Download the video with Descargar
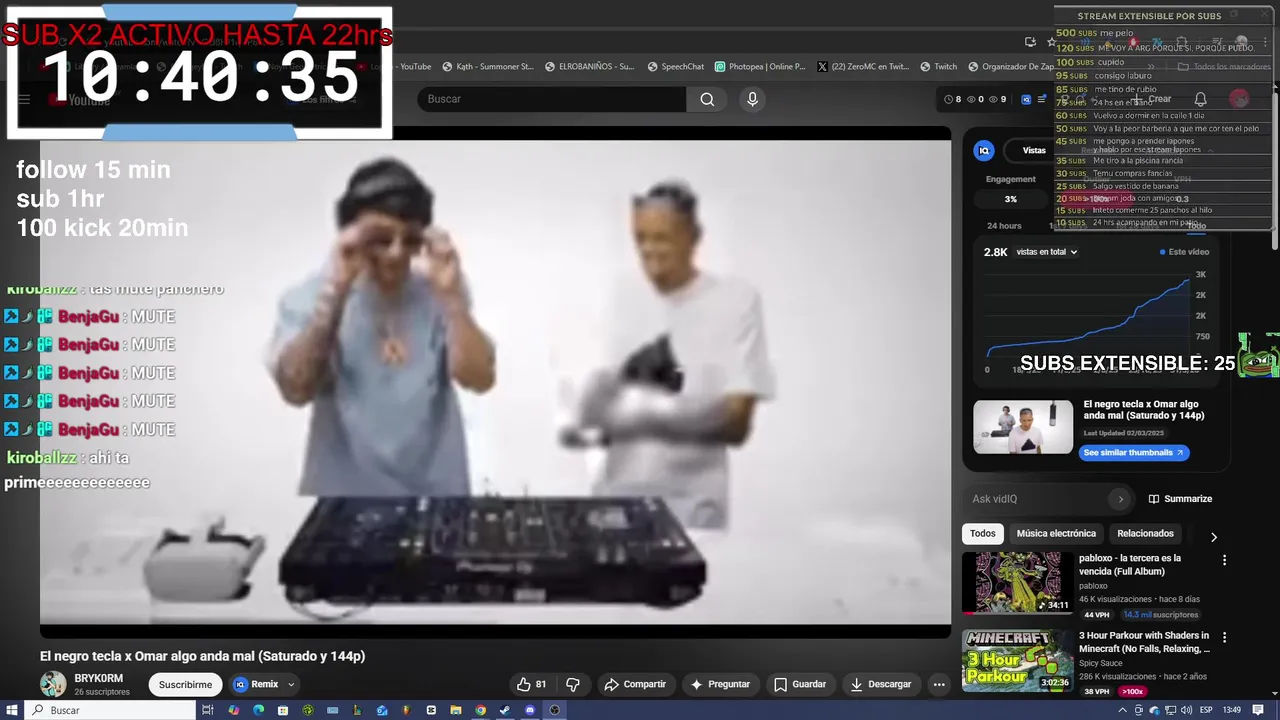 pyautogui.click(x=881, y=684)
